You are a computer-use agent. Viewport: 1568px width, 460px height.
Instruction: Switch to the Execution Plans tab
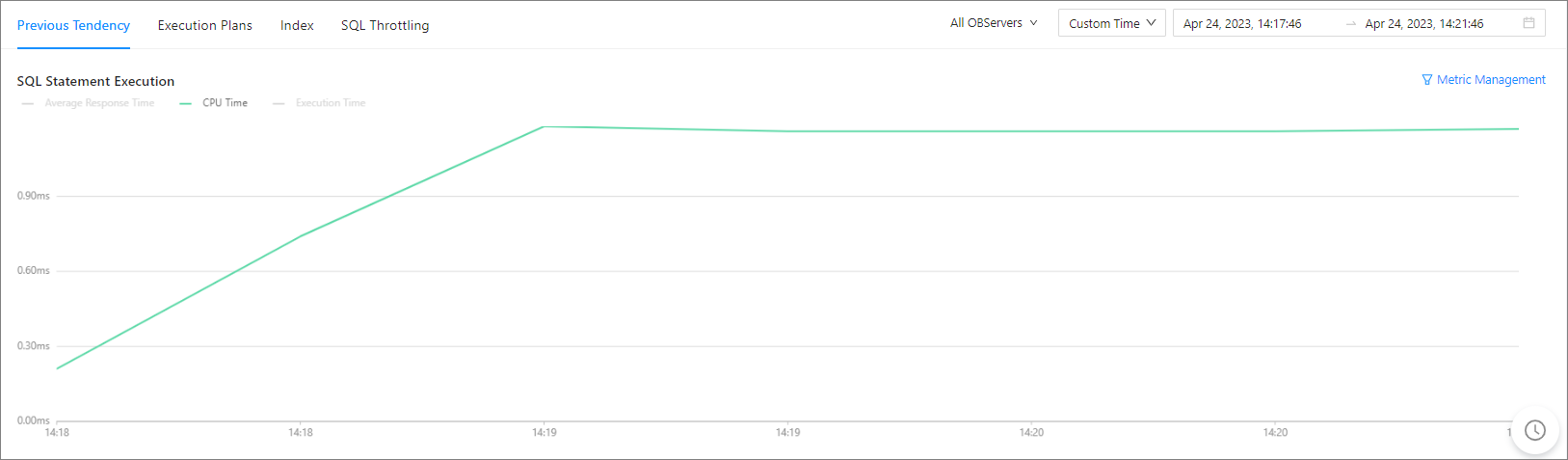[205, 25]
